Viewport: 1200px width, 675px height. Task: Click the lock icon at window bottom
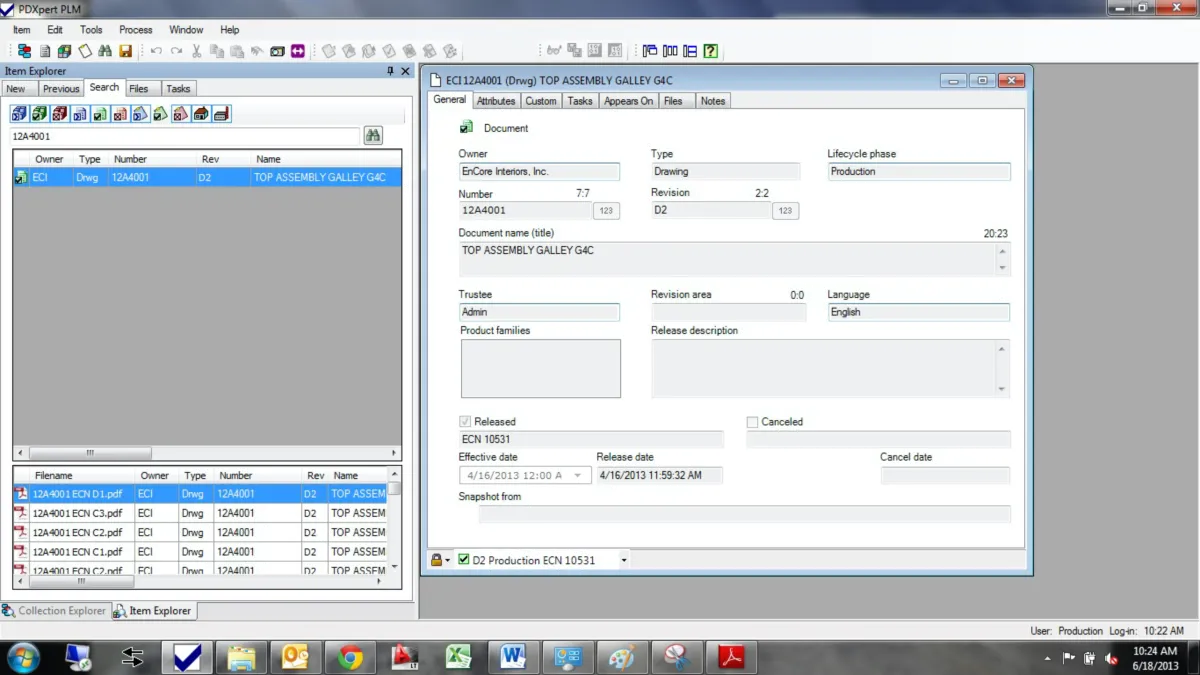pyautogui.click(x=436, y=560)
